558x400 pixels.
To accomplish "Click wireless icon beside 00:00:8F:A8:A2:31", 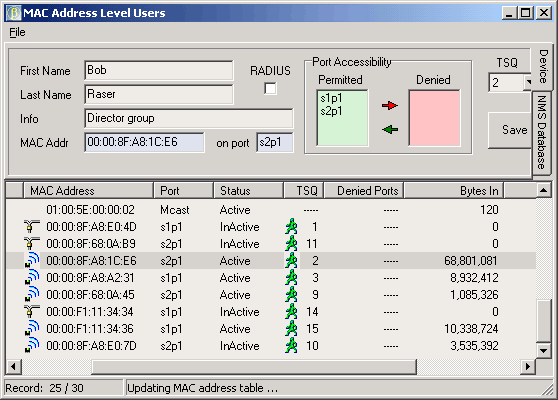I will [x=32, y=278].
